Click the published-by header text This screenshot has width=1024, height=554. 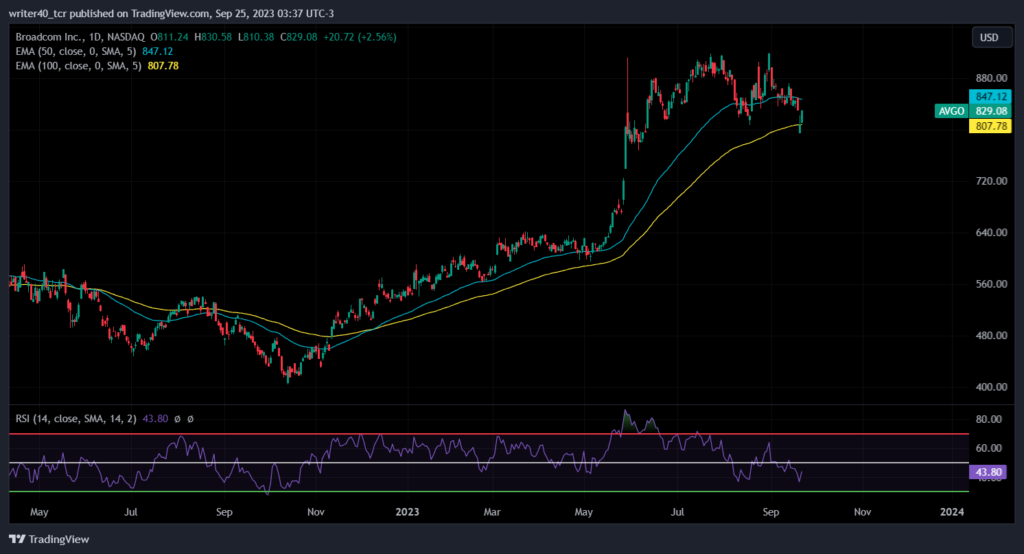point(171,13)
